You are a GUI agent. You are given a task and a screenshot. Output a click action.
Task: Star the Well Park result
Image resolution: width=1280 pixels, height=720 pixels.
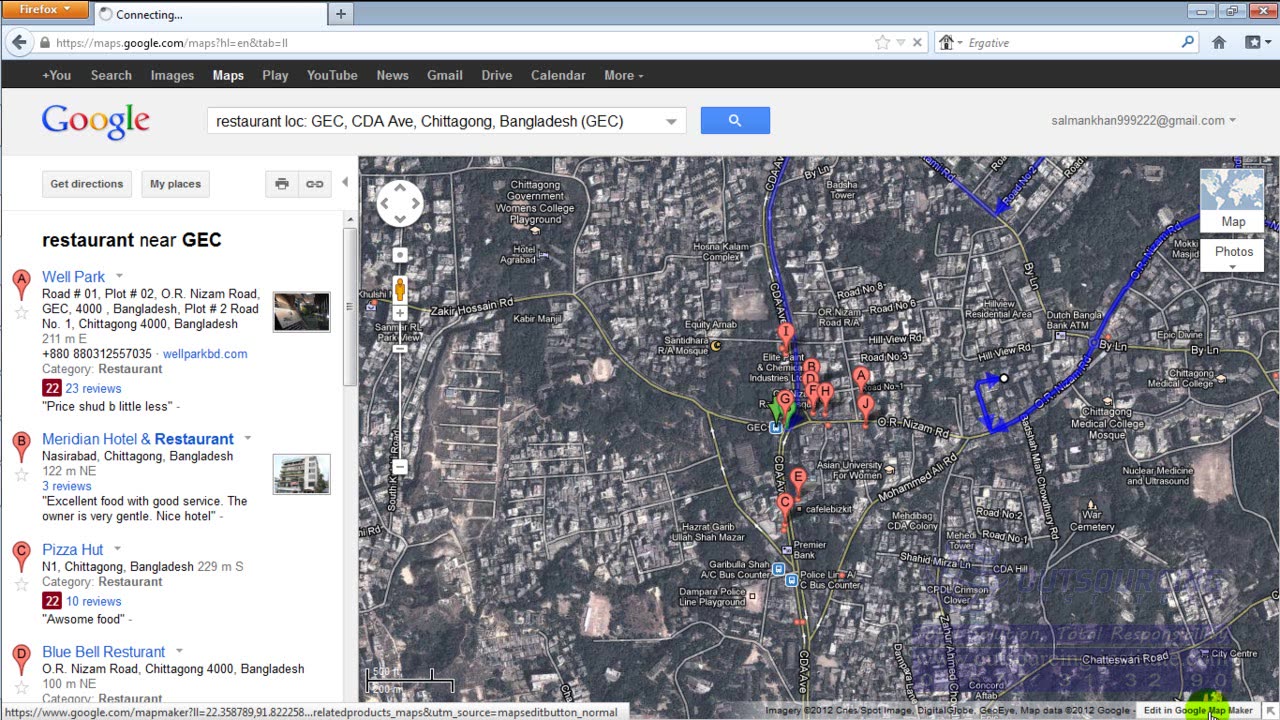[21, 313]
